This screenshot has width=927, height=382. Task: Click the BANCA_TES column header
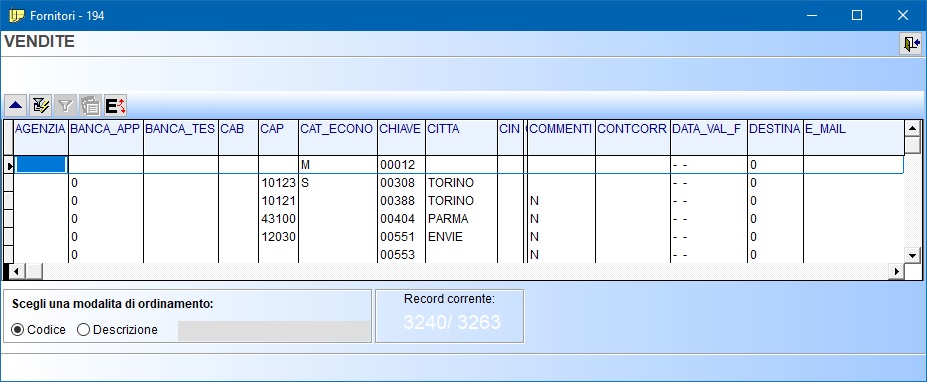[181, 137]
